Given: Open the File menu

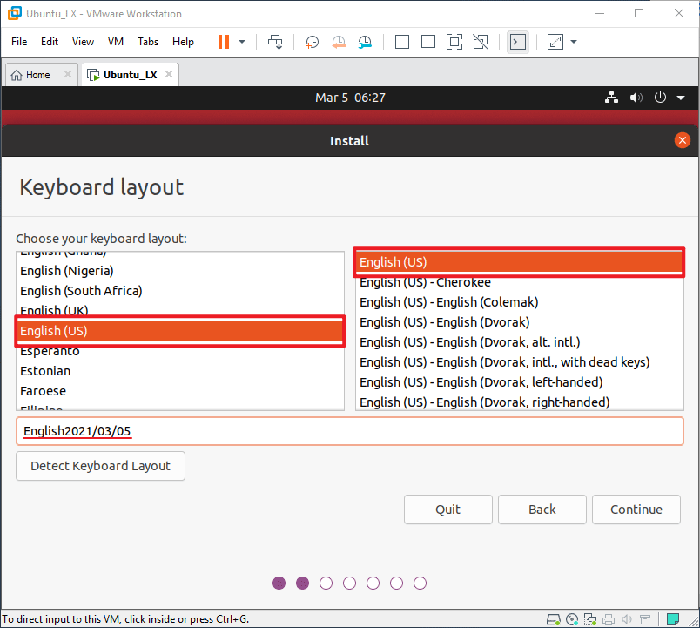Looking at the screenshot, I should point(19,42).
